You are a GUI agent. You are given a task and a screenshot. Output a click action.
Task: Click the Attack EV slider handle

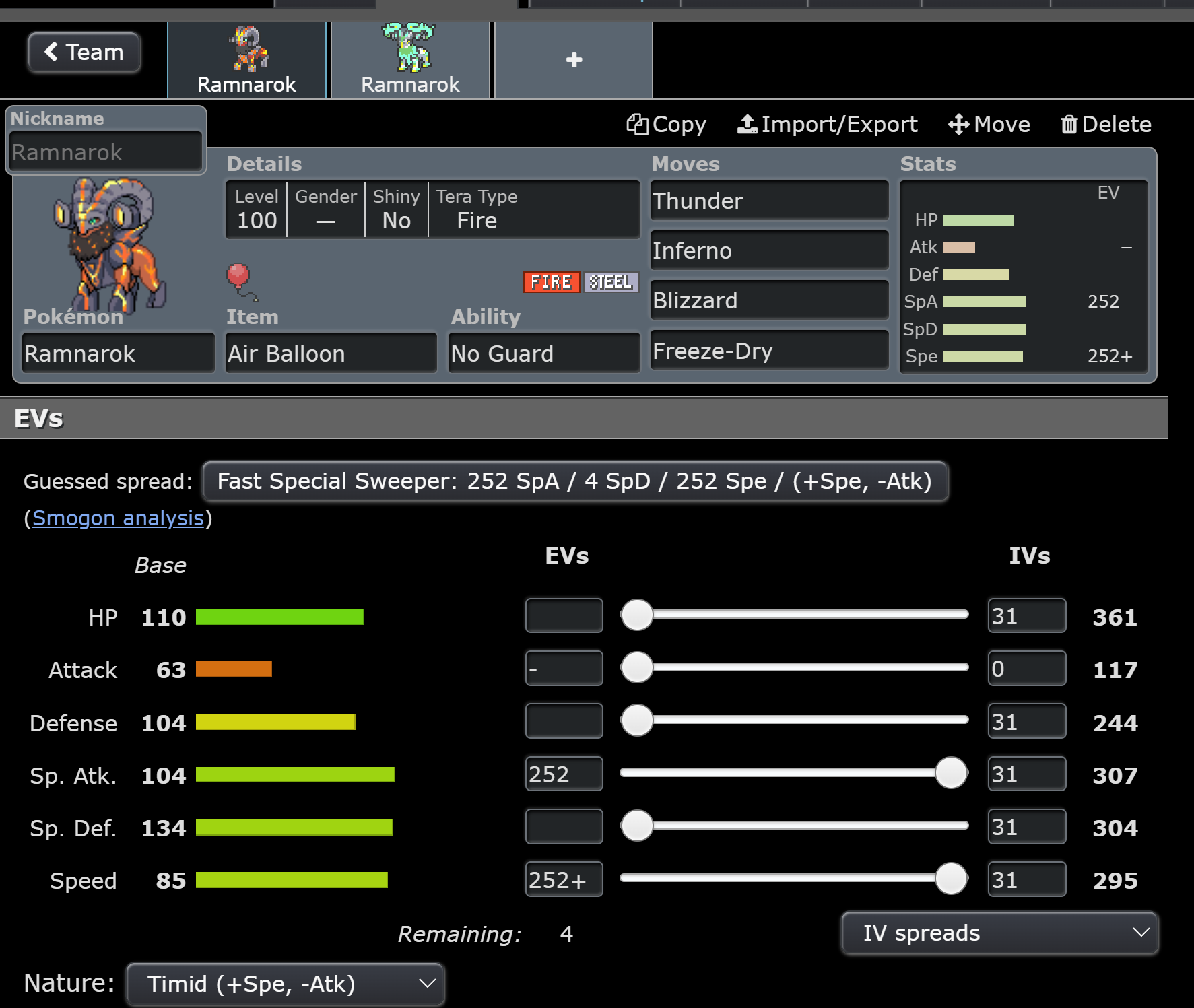pos(637,667)
